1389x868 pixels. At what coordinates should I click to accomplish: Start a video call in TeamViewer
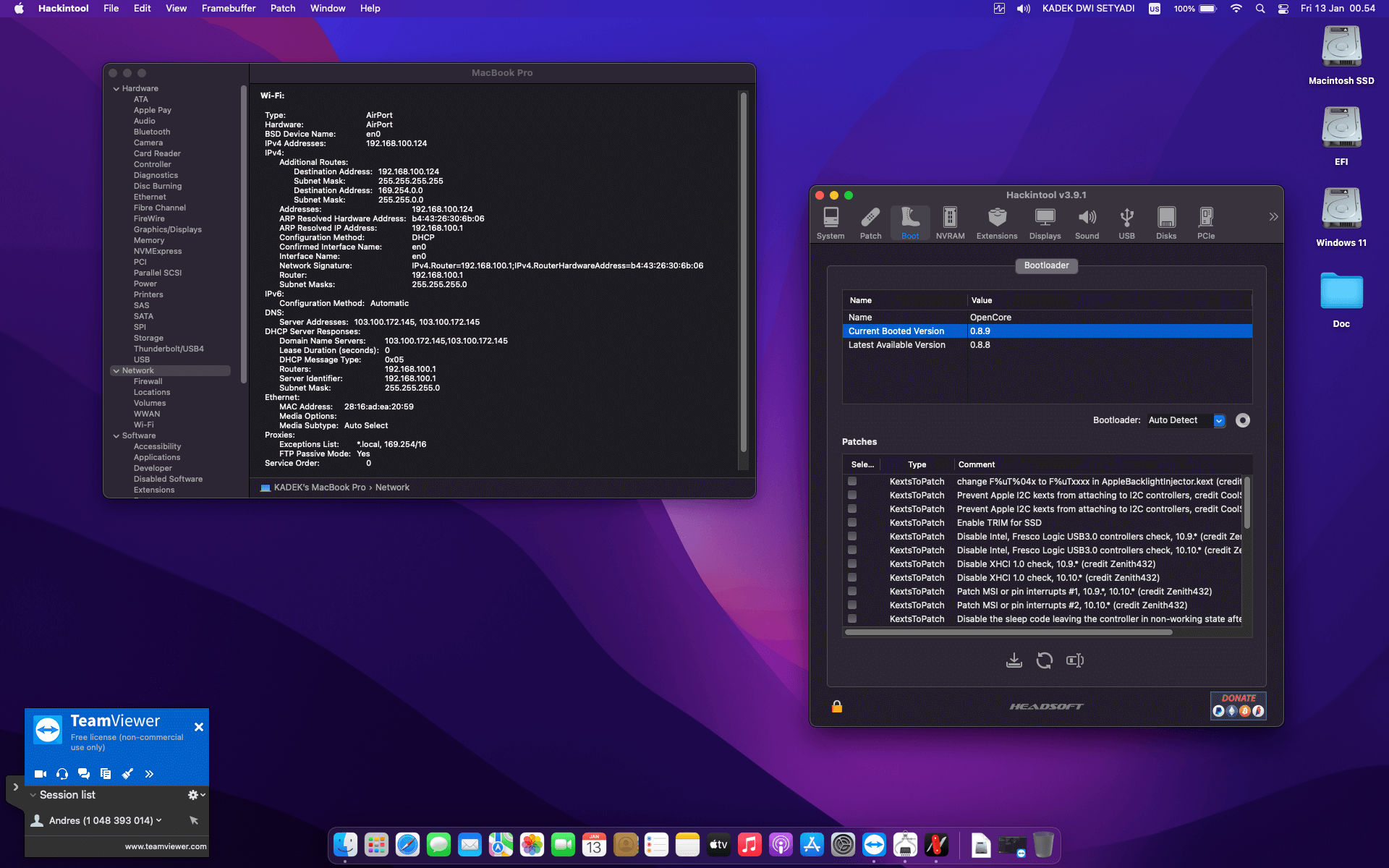(x=40, y=773)
